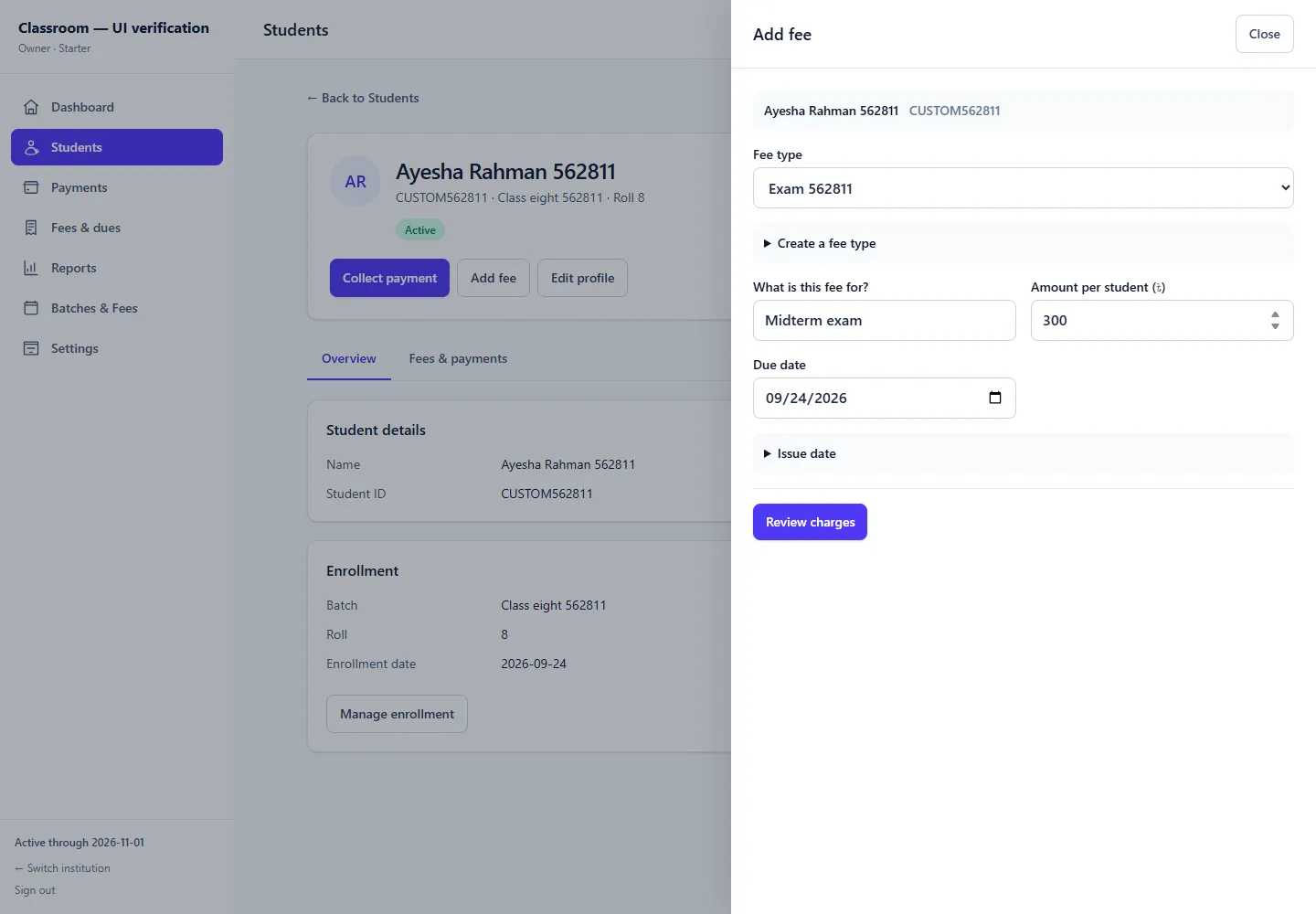
Task: Click the Enrollment date value 2026-09-24
Action: point(534,664)
